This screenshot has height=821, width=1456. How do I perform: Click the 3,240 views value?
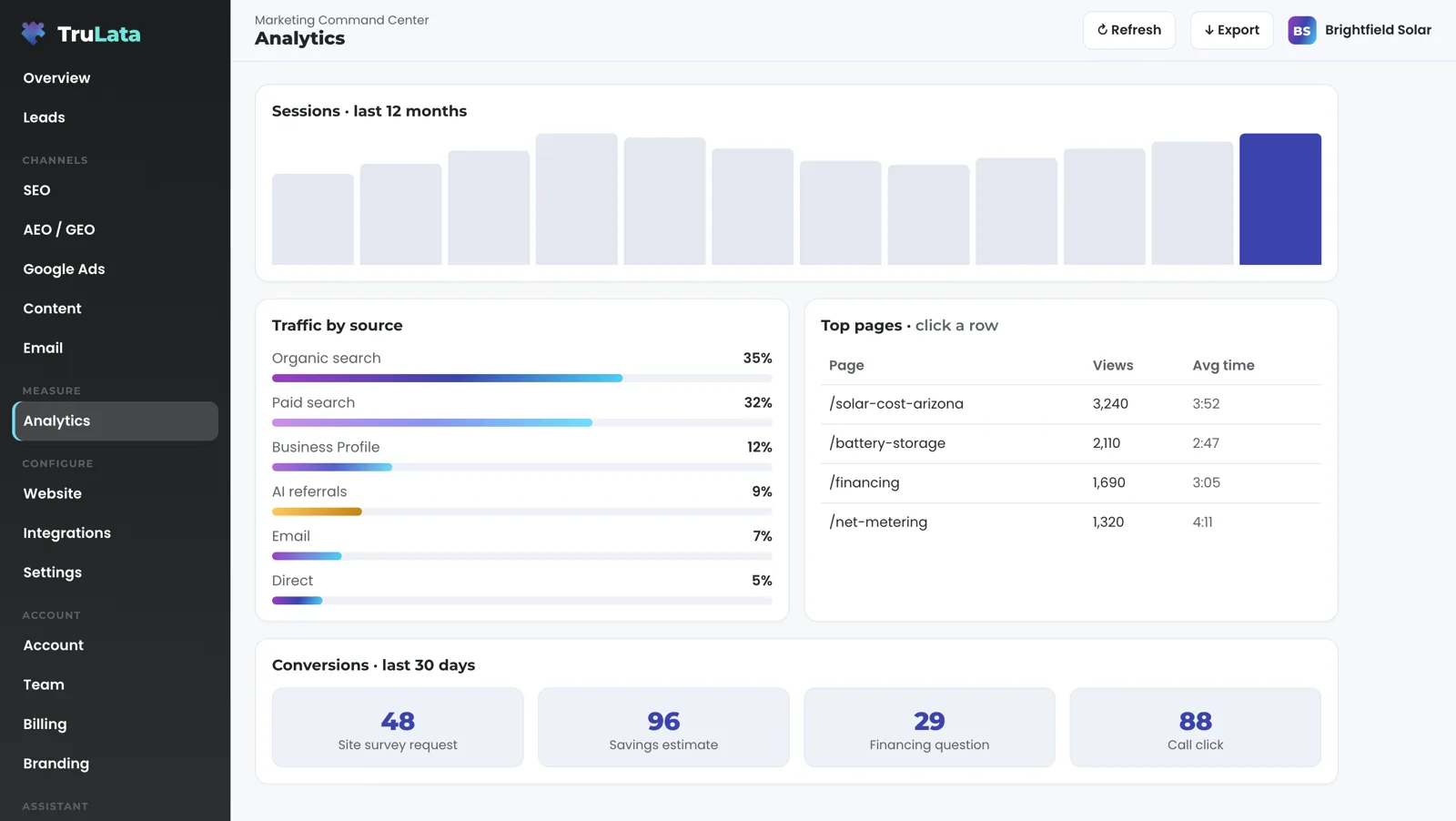pyautogui.click(x=1110, y=404)
